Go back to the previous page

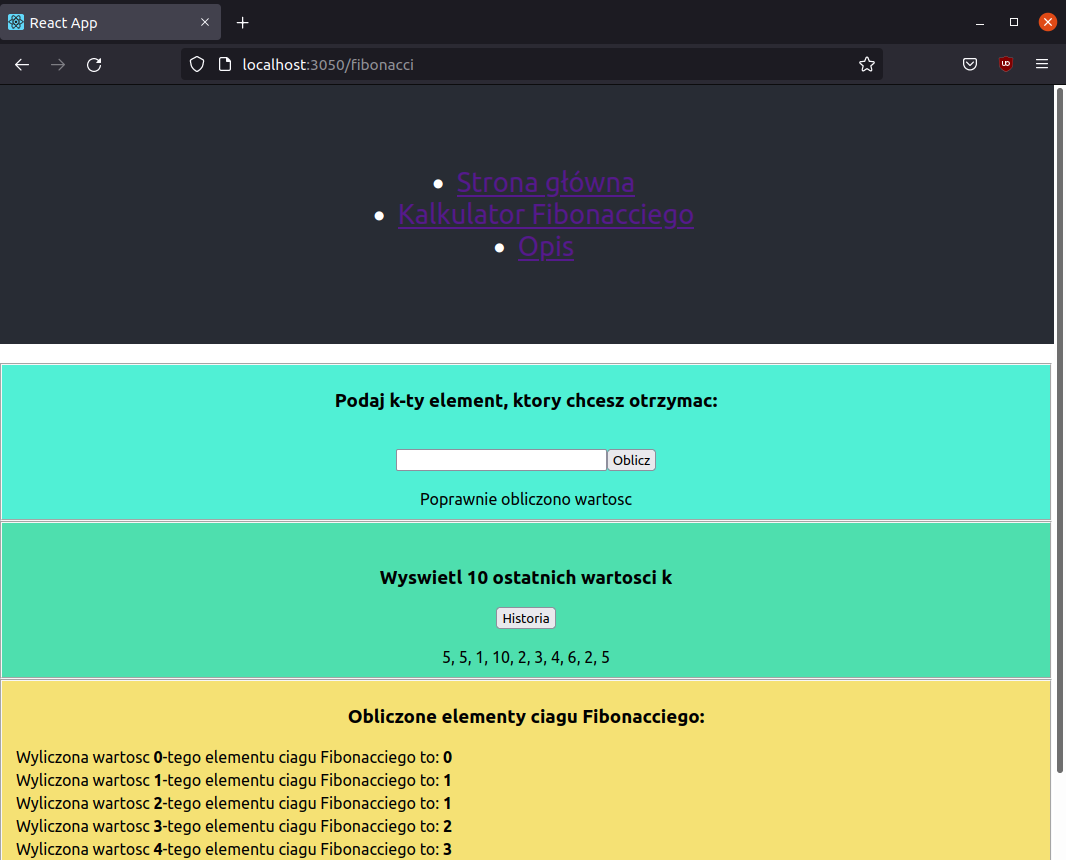click(22, 65)
